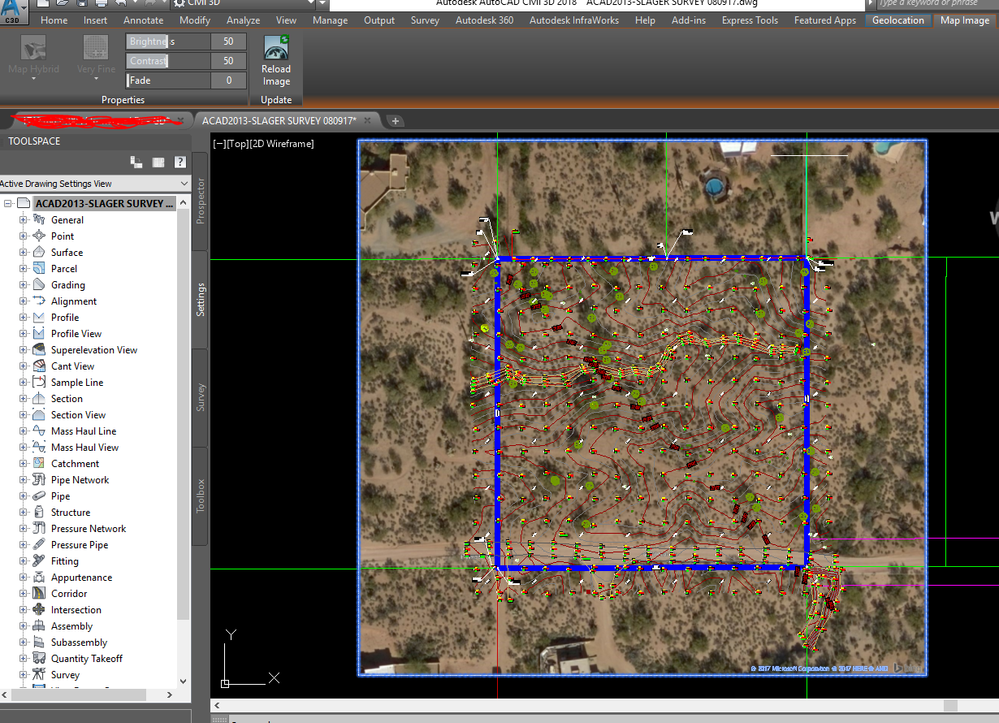
Task: Open the Map Hybrid dropdown arrow
Action: 33,79
